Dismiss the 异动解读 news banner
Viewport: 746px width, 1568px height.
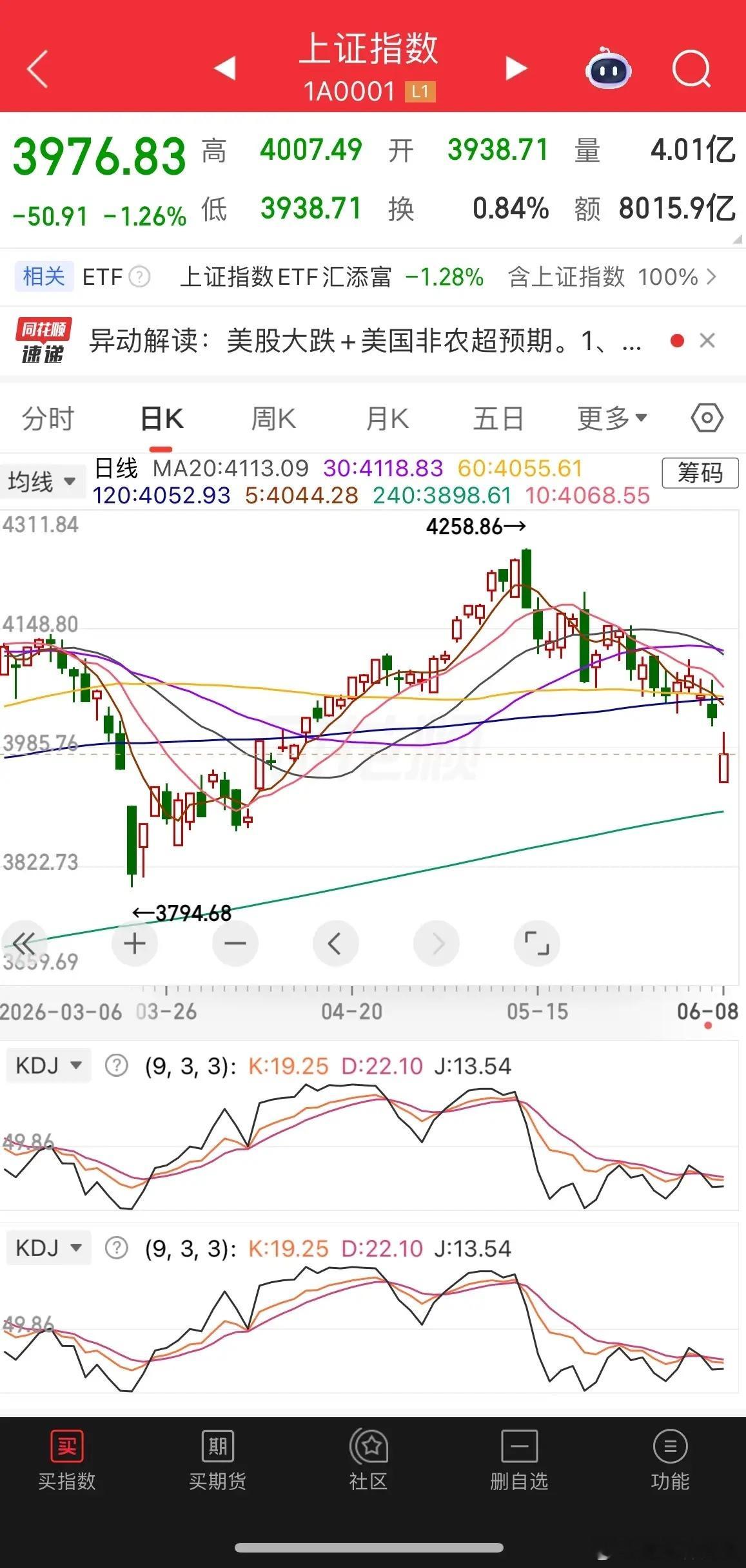coord(707,340)
